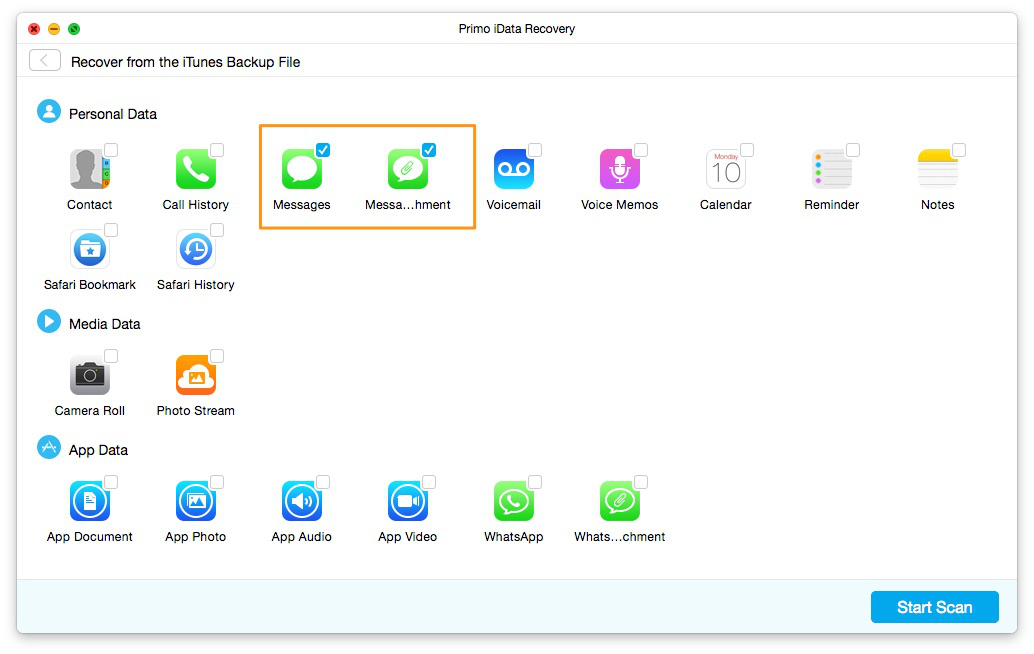Tick the Calendar checkbox
1034x654 pixels.
tap(747, 150)
